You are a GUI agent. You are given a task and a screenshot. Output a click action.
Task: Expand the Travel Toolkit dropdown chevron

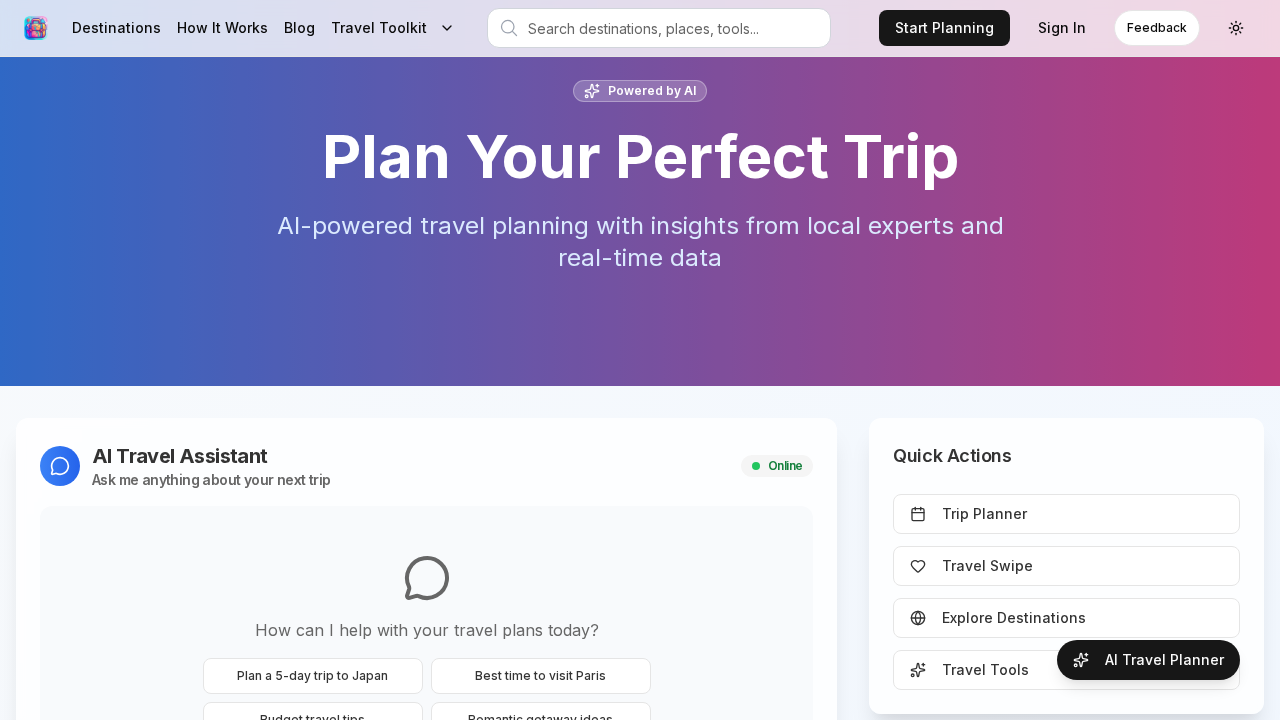pos(446,28)
